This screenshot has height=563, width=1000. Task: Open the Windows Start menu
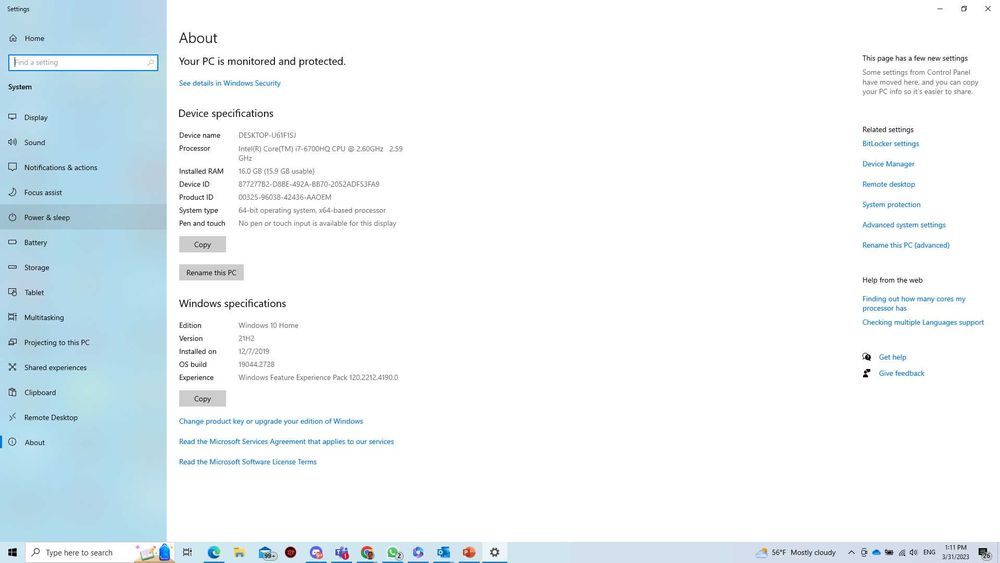click(12, 553)
